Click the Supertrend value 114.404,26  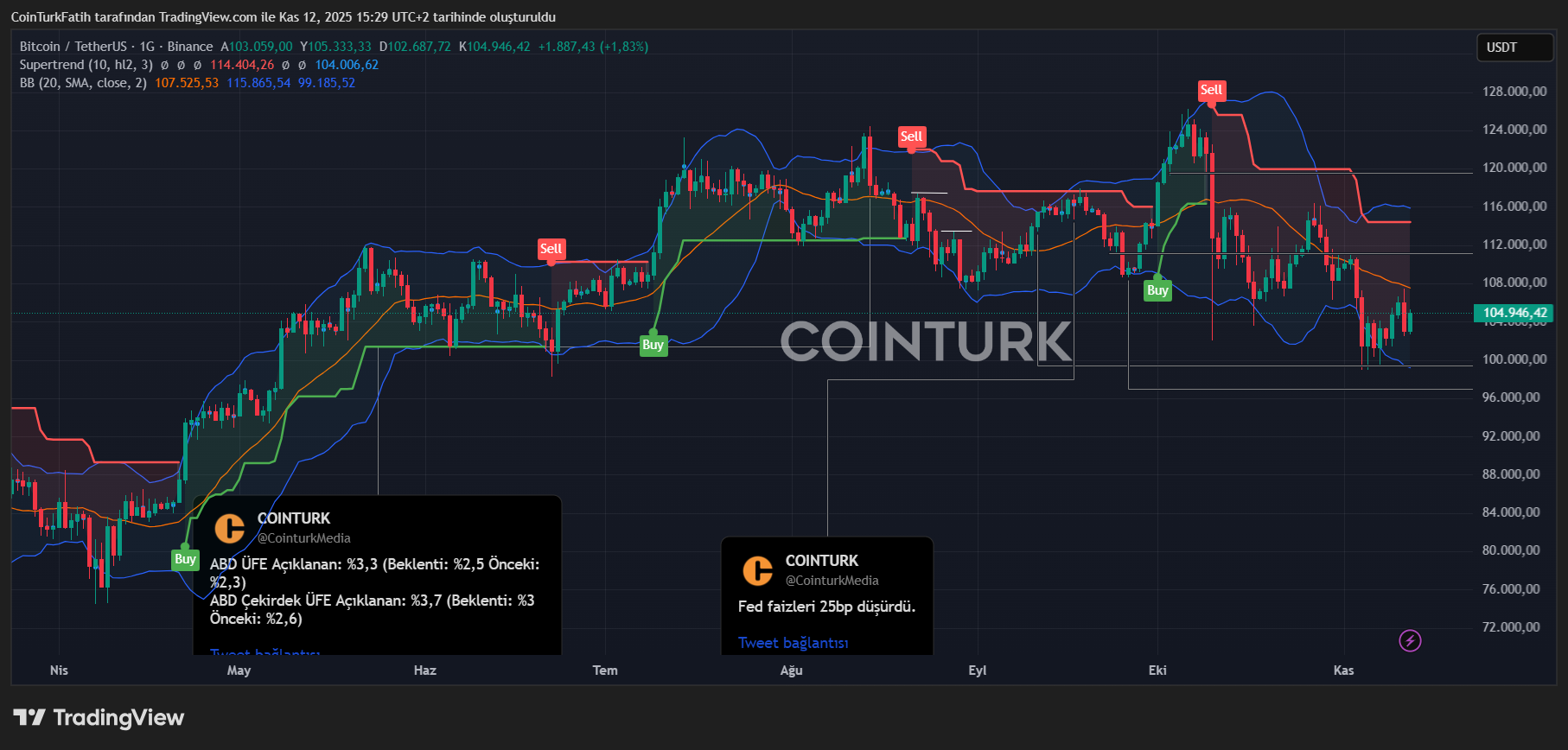(x=242, y=65)
